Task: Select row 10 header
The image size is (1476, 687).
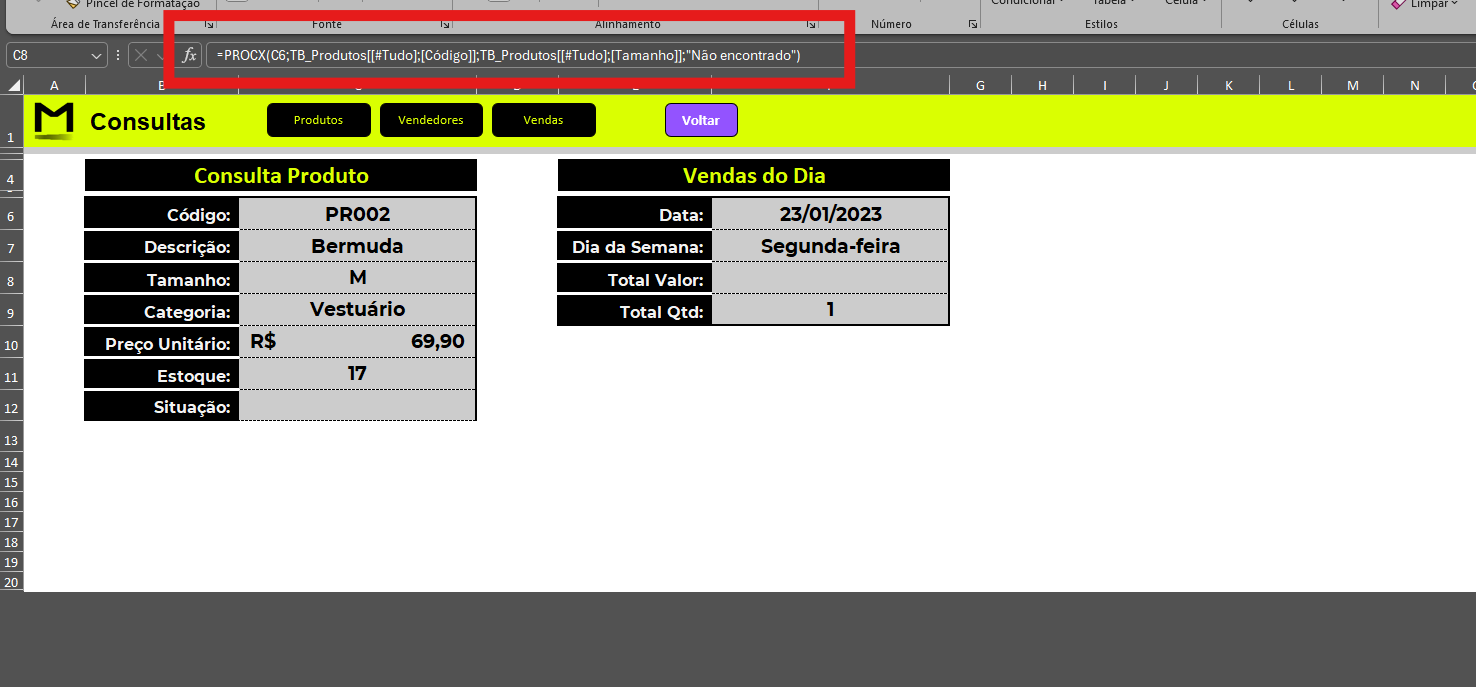Action: tap(11, 344)
